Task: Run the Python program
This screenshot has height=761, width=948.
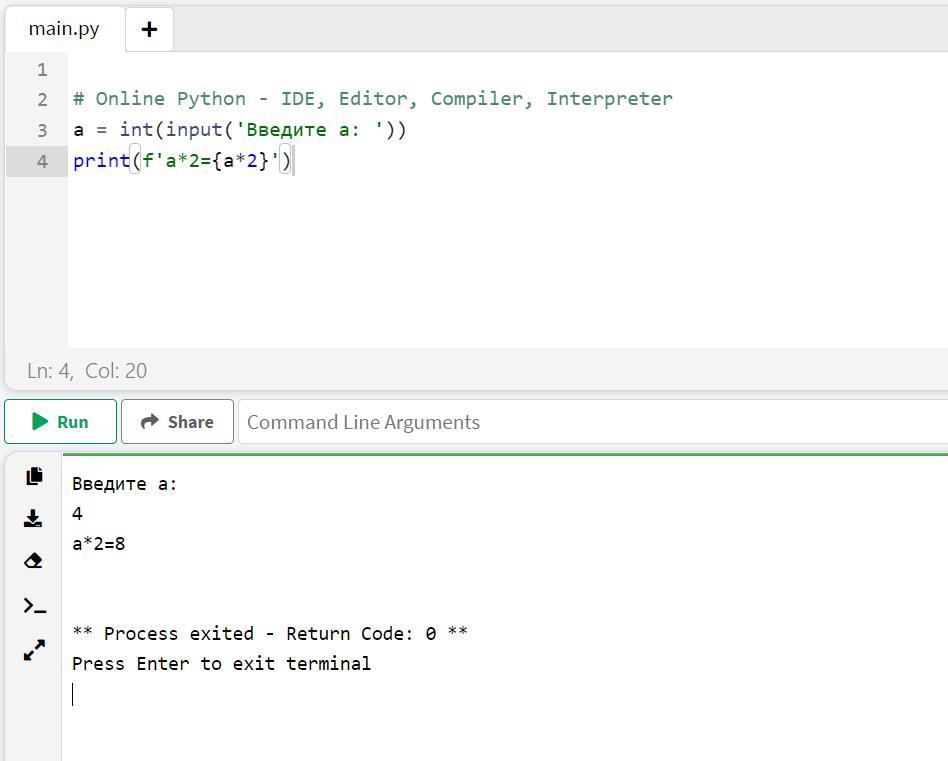Action: tap(60, 421)
